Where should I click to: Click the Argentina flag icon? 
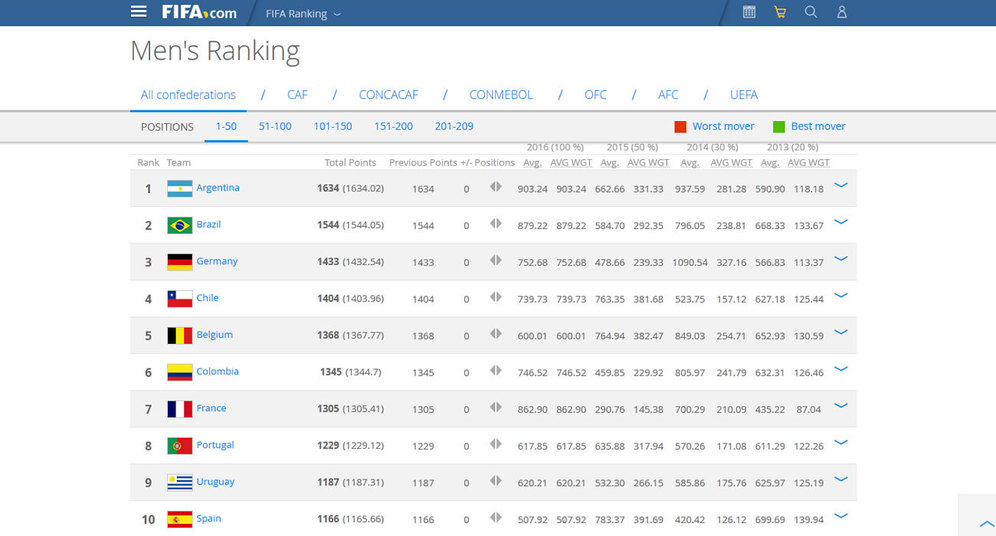click(179, 188)
